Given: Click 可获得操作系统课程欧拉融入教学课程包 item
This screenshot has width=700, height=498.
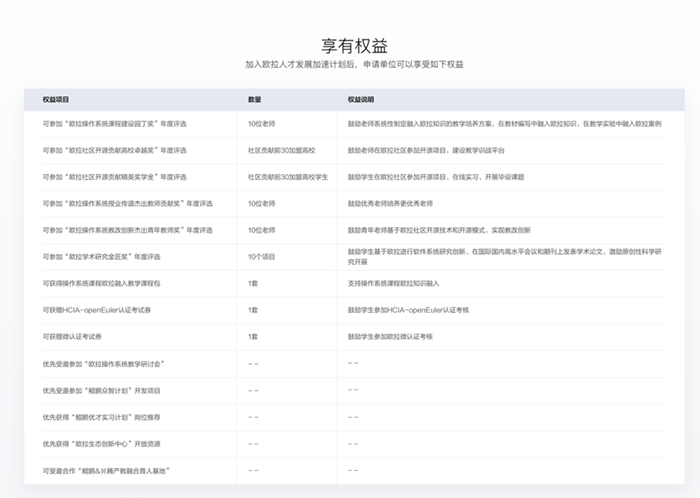Looking at the screenshot, I should pyautogui.click(x=108, y=284).
